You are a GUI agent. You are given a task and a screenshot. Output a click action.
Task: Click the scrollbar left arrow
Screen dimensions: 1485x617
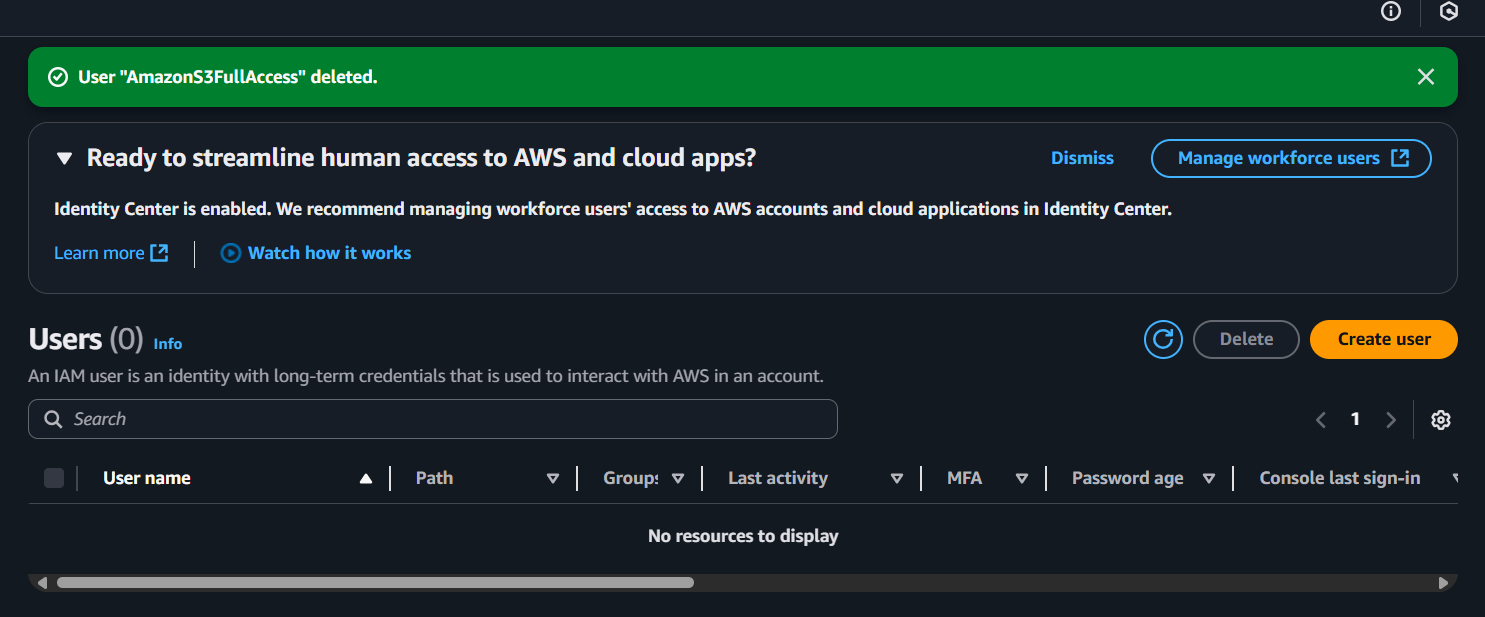41,582
